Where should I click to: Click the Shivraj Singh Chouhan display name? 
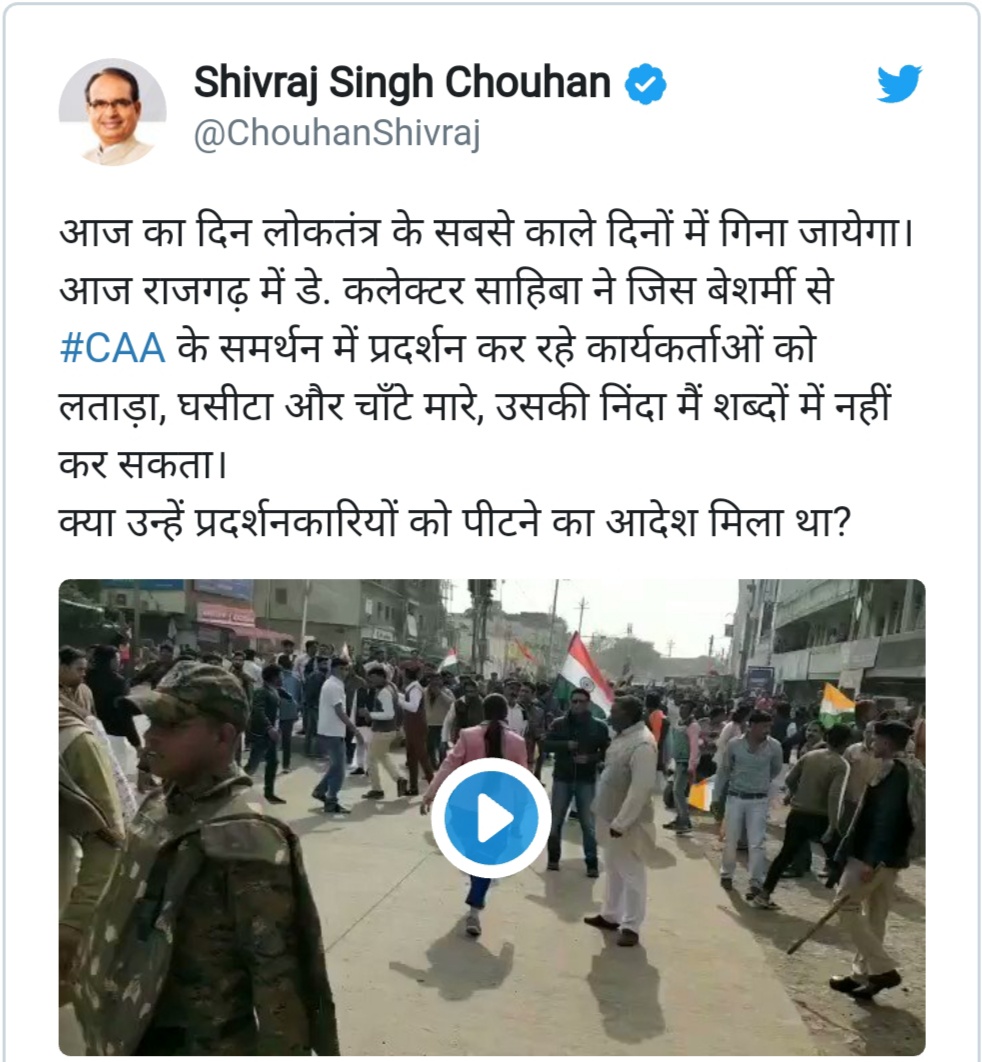pyautogui.click(x=402, y=83)
